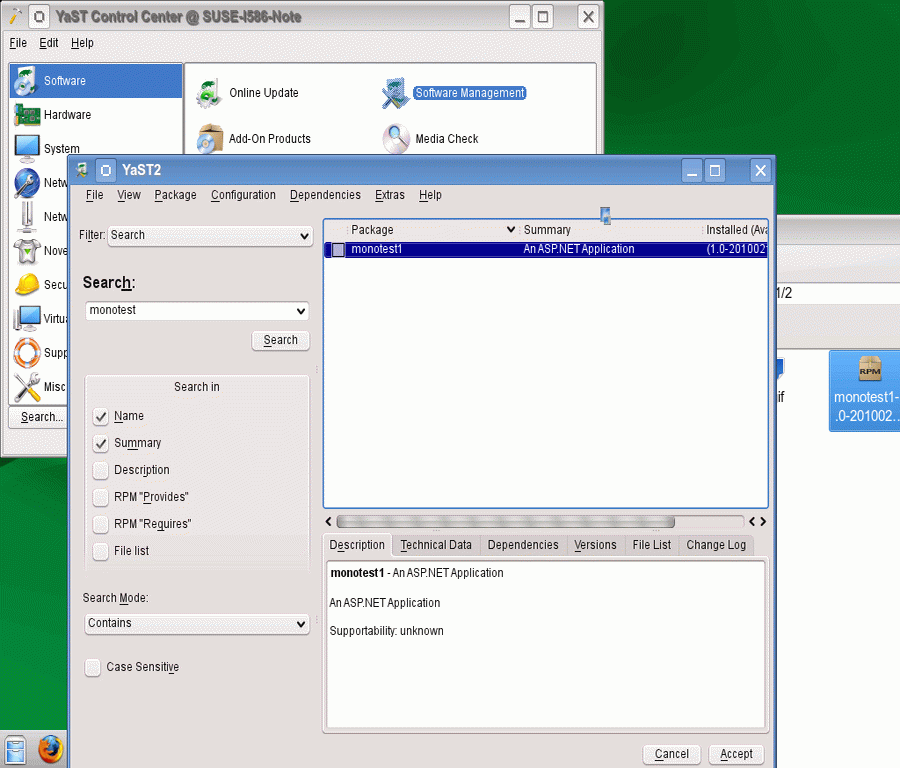The image size is (900, 768).
Task: Click the Support lifebuoy icon in sidebar
Action: [x=26, y=352]
